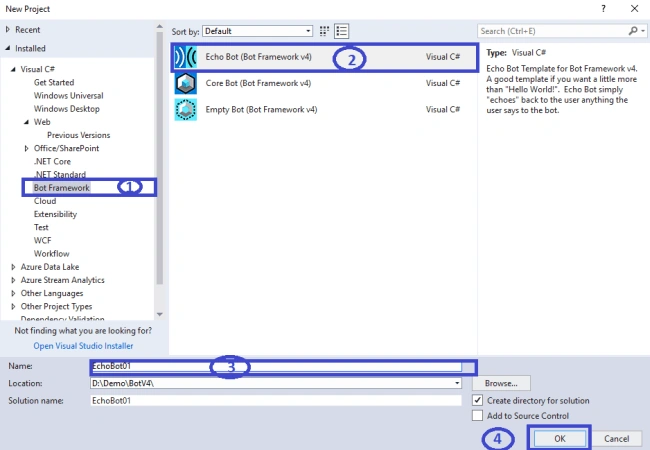Select Test category
Screen dimensions: 650x450
pos(41,227)
